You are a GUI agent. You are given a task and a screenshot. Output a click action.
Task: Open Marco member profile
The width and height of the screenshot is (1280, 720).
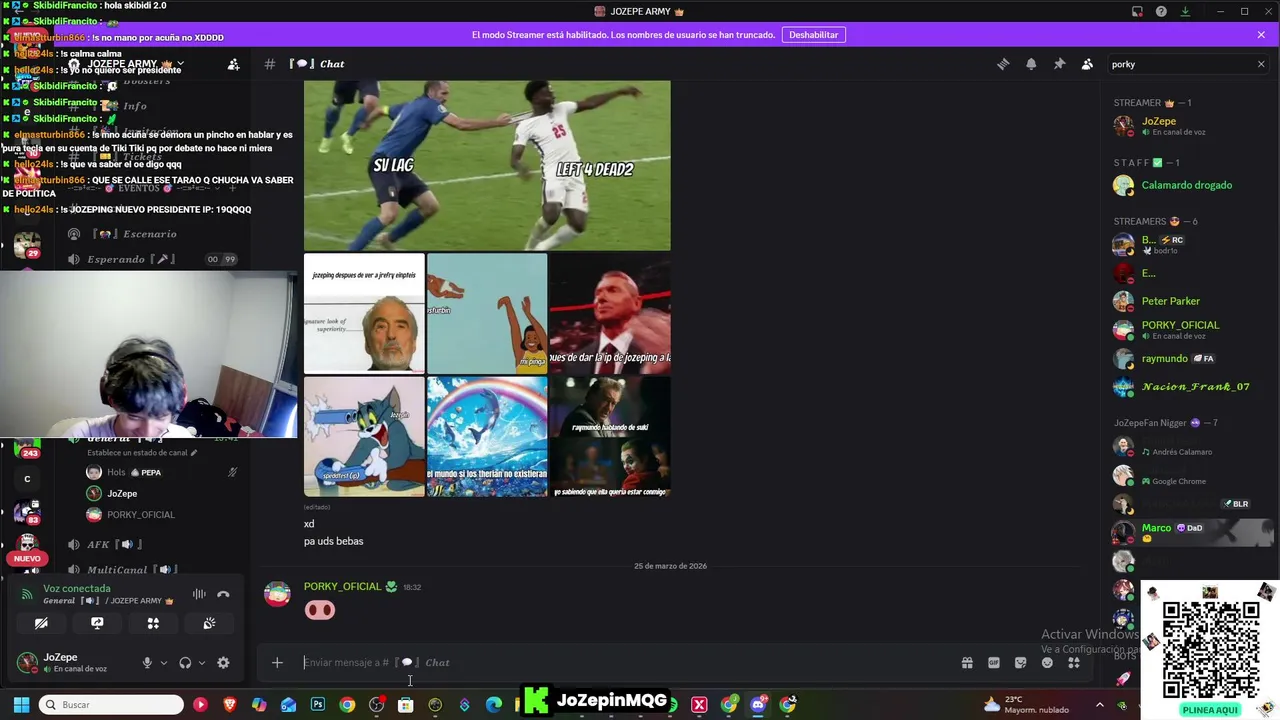(1156, 531)
